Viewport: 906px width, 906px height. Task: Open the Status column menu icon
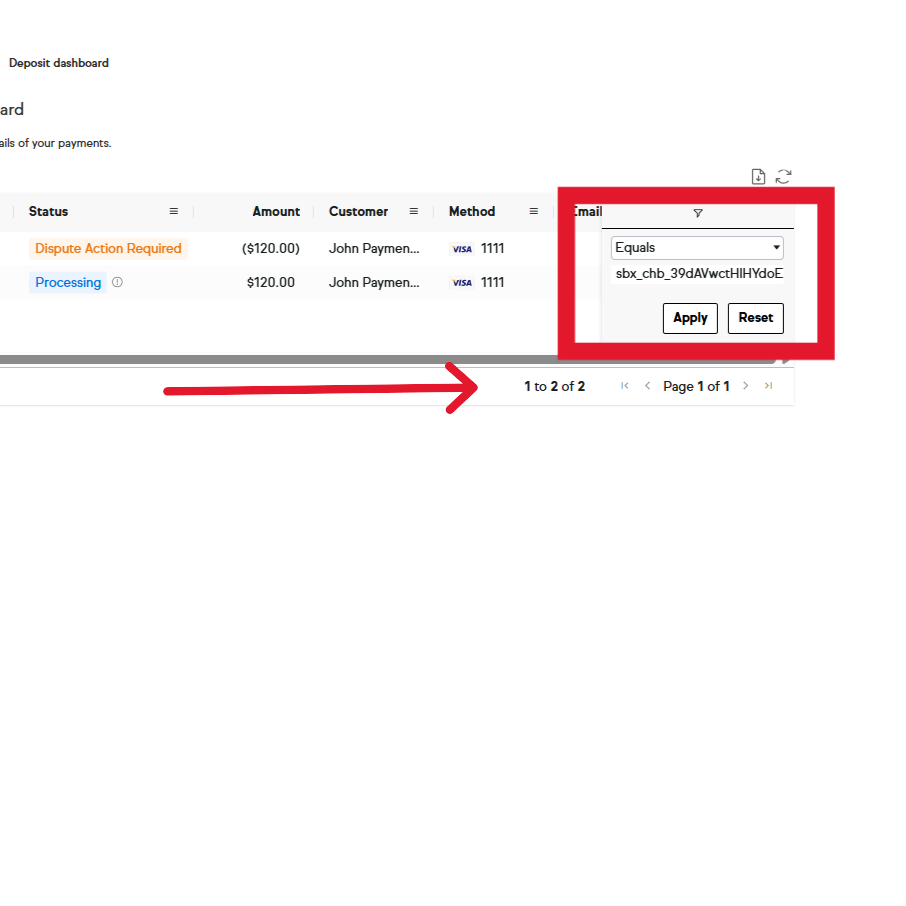pyautogui.click(x=174, y=212)
